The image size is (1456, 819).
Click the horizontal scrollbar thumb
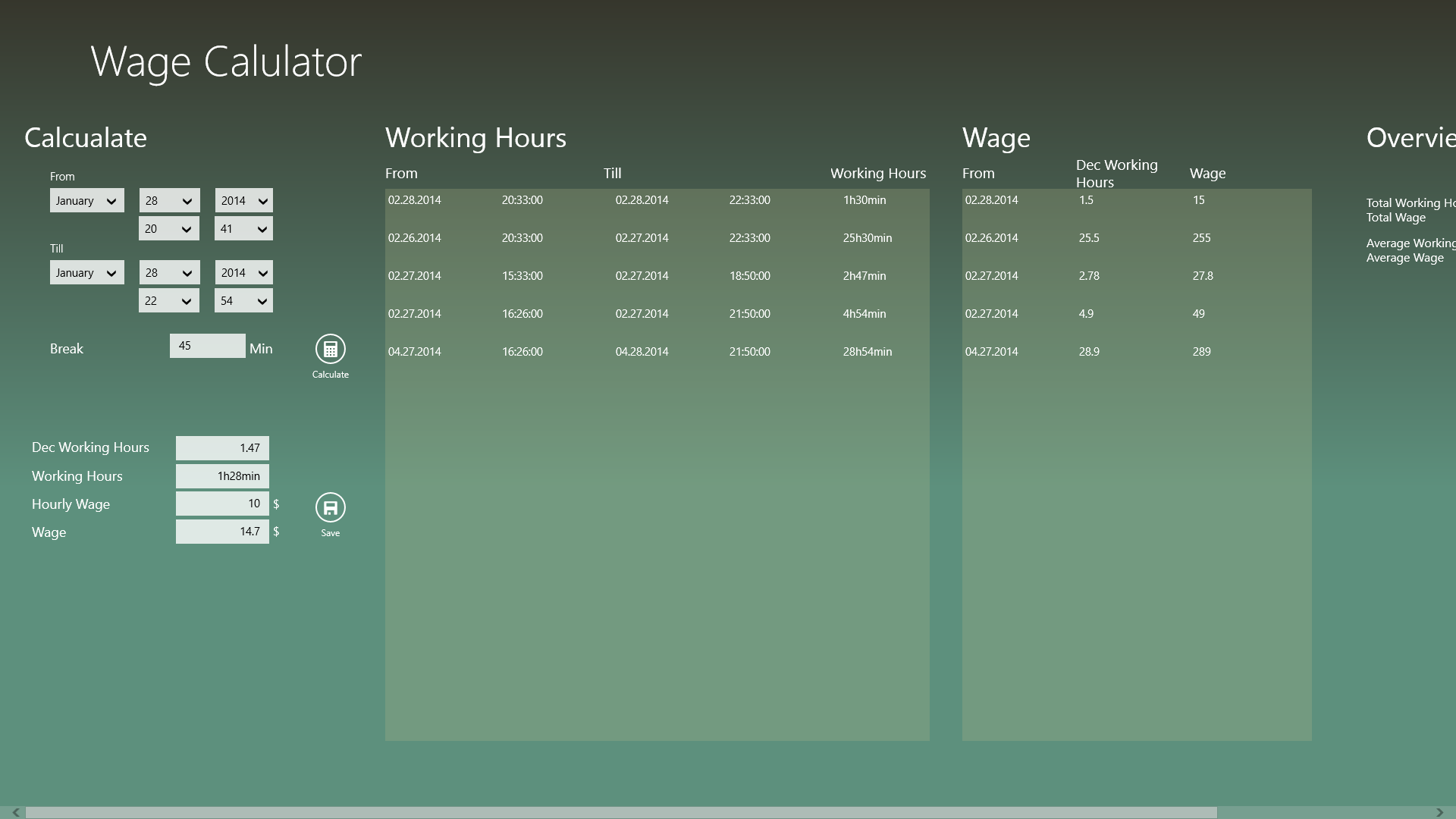coord(620,812)
